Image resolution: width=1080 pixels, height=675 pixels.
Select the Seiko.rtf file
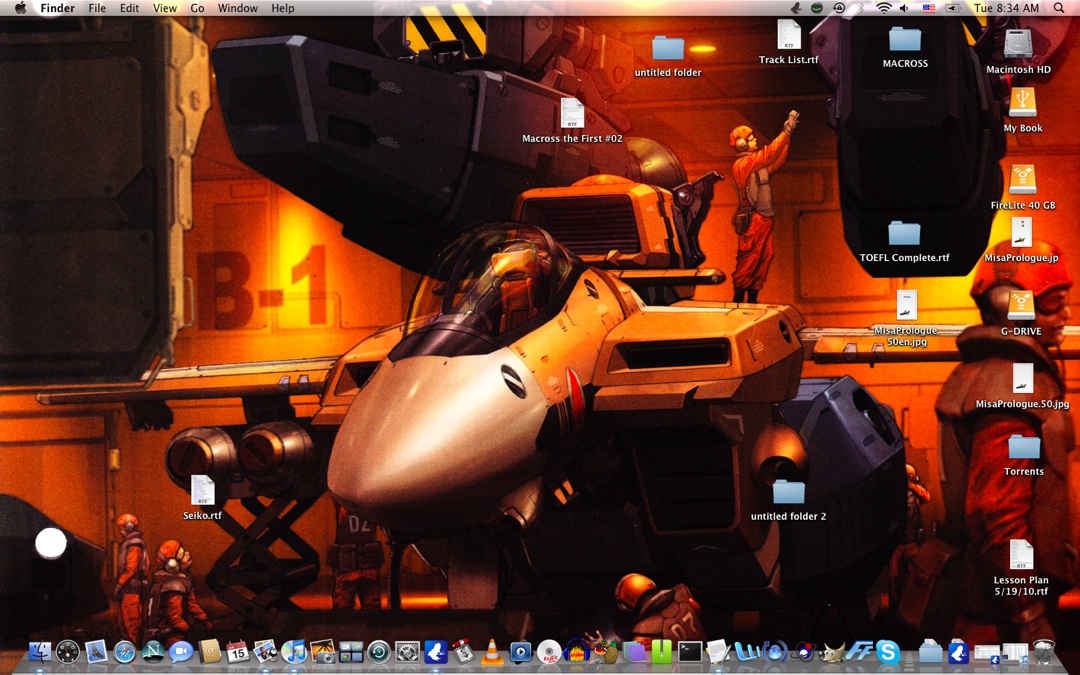pos(202,490)
